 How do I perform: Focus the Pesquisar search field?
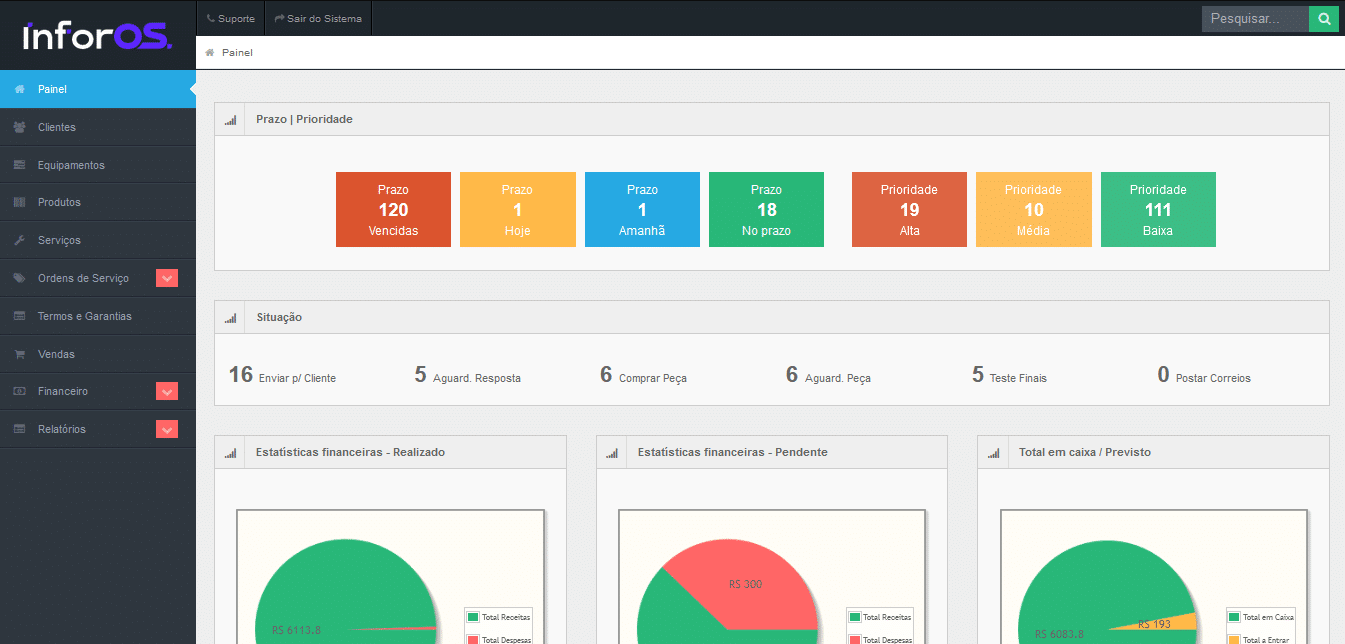click(x=1254, y=19)
